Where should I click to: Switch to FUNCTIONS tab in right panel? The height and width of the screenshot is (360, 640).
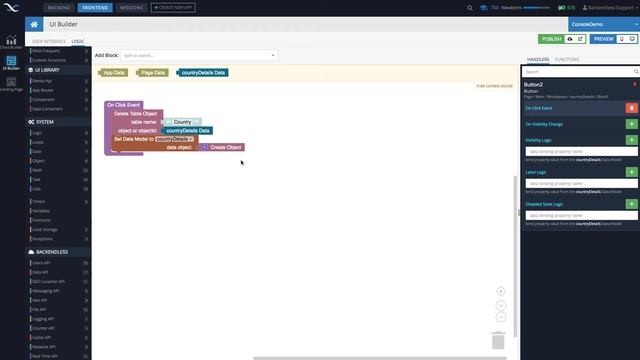[x=567, y=60]
